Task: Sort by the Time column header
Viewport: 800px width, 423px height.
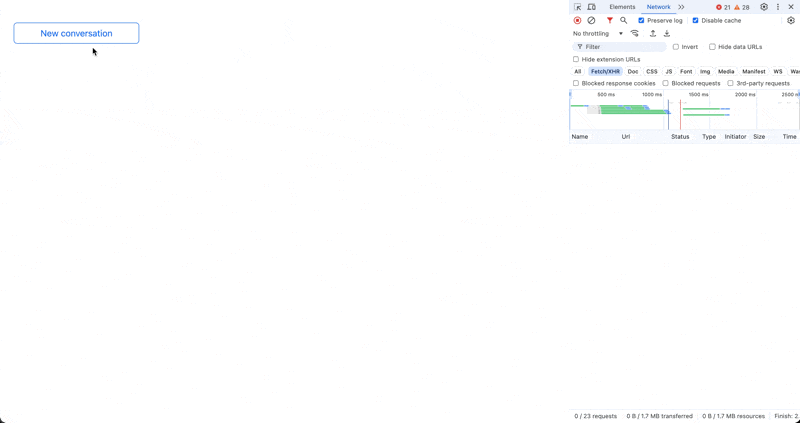Action: click(789, 137)
